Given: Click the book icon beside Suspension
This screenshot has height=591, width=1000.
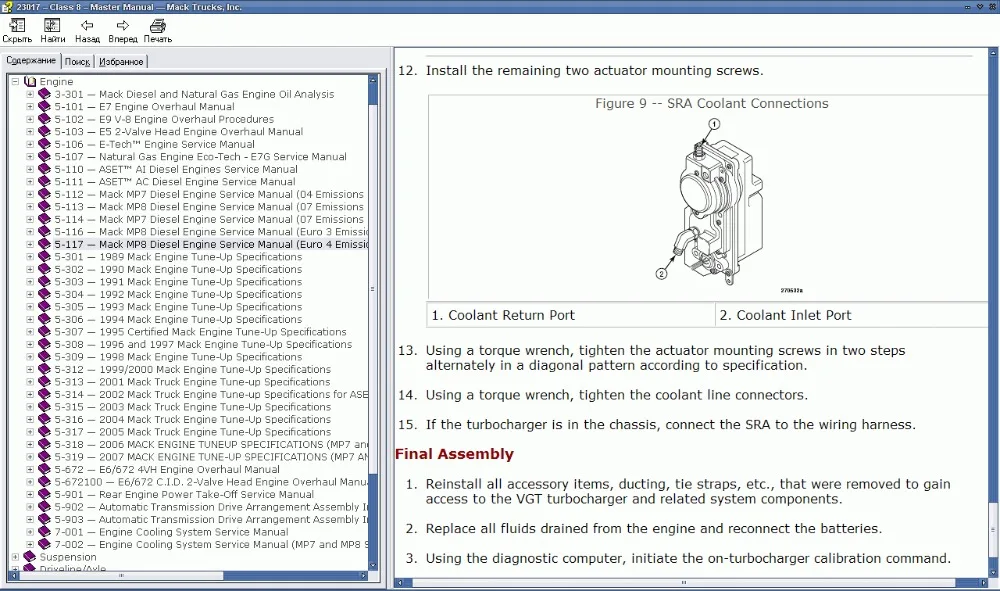Looking at the screenshot, I should click(x=30, y=557).
